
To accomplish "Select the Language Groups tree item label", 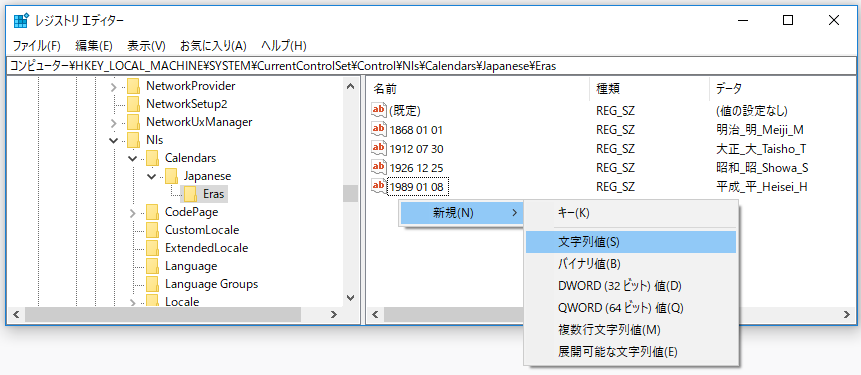I will click(211, 284).
